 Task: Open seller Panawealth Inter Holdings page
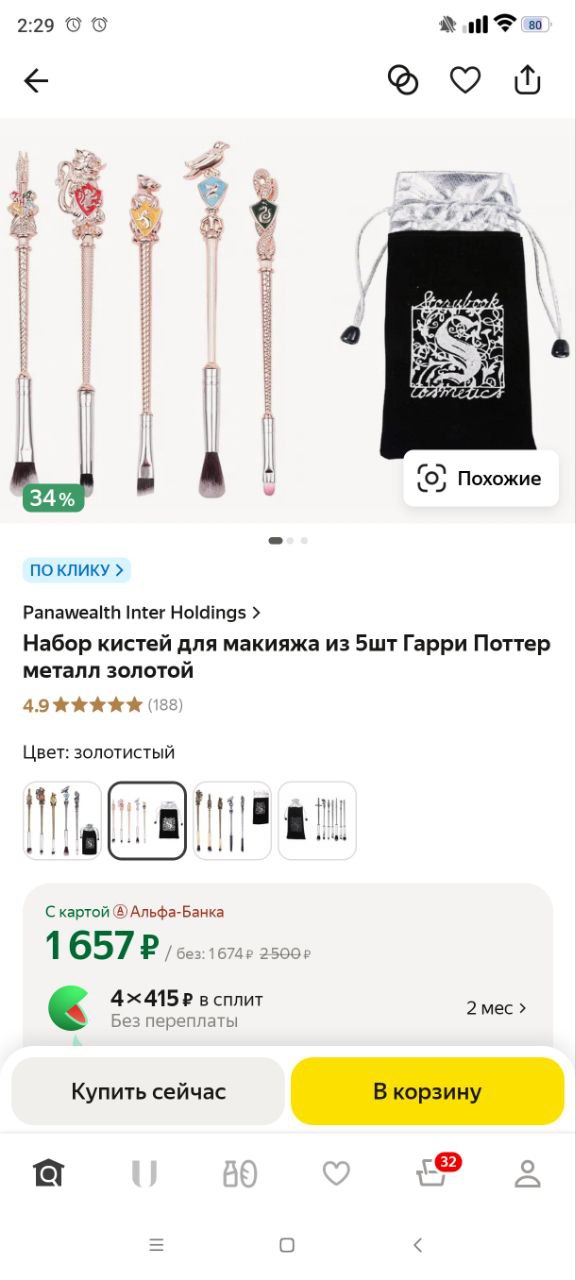tap(142, 612)
